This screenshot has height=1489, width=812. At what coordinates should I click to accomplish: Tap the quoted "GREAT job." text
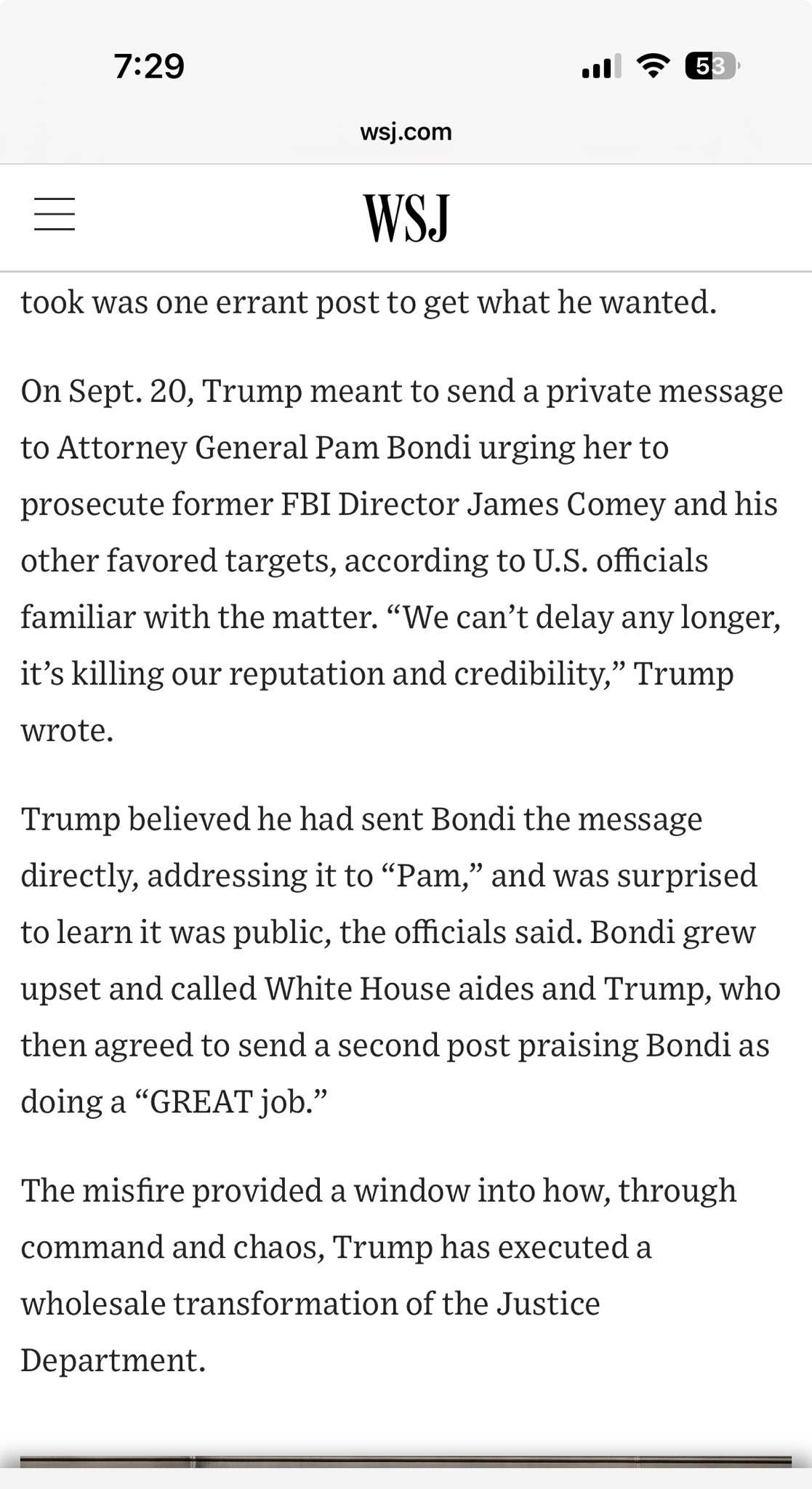pyautogui.click(x=230, y=1101)
